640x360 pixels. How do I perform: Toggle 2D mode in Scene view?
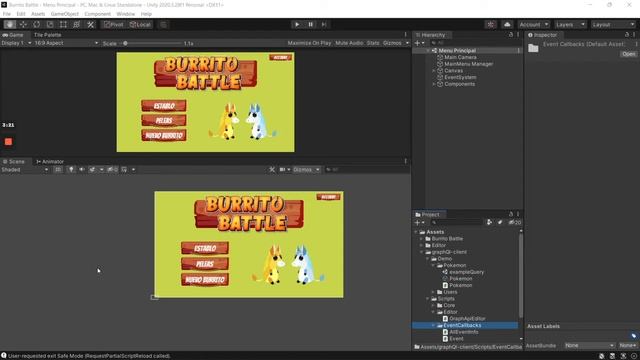click(58, 169)
